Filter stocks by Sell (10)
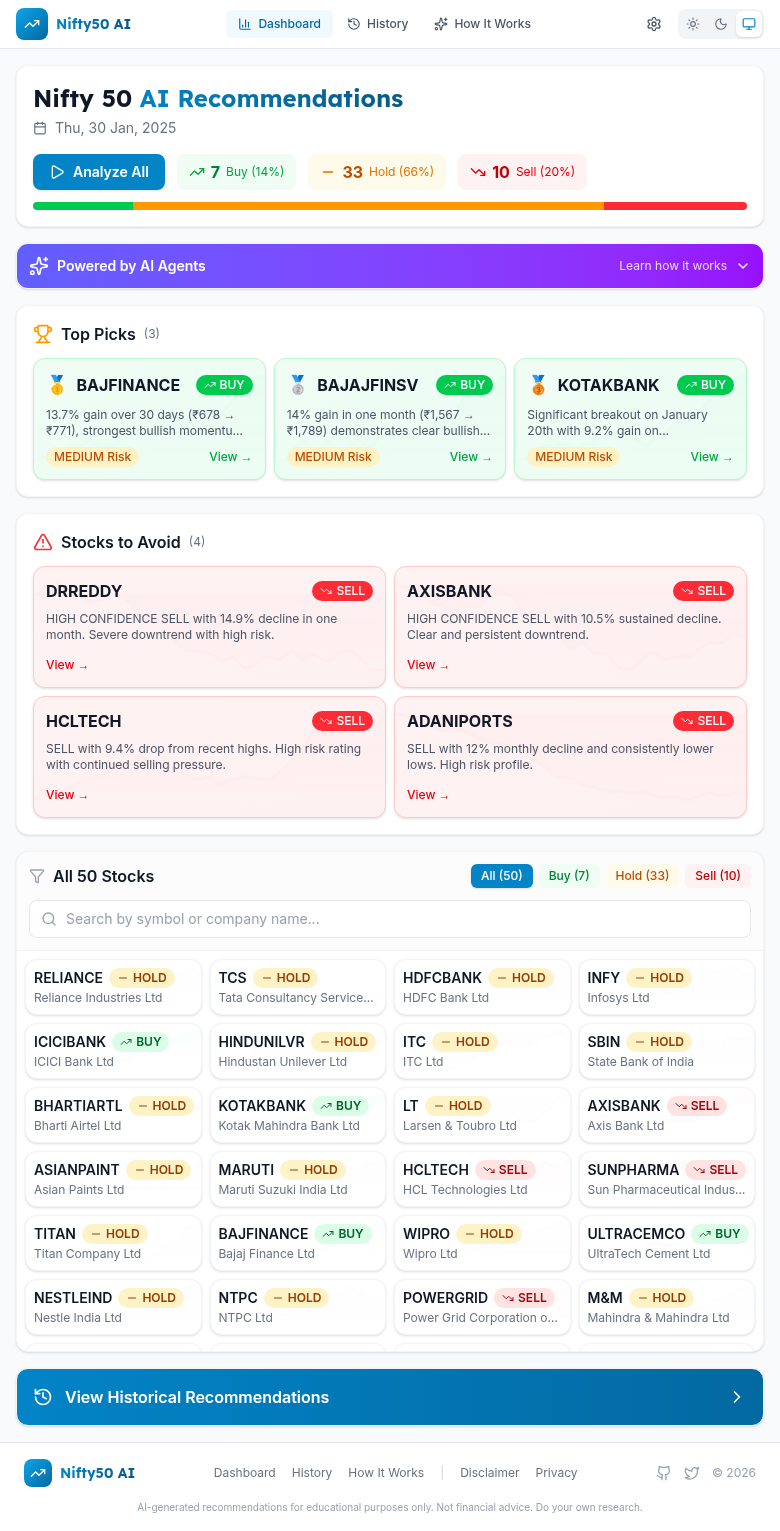780x1531 pixels. pyautogui.click(x=717, y=876)
